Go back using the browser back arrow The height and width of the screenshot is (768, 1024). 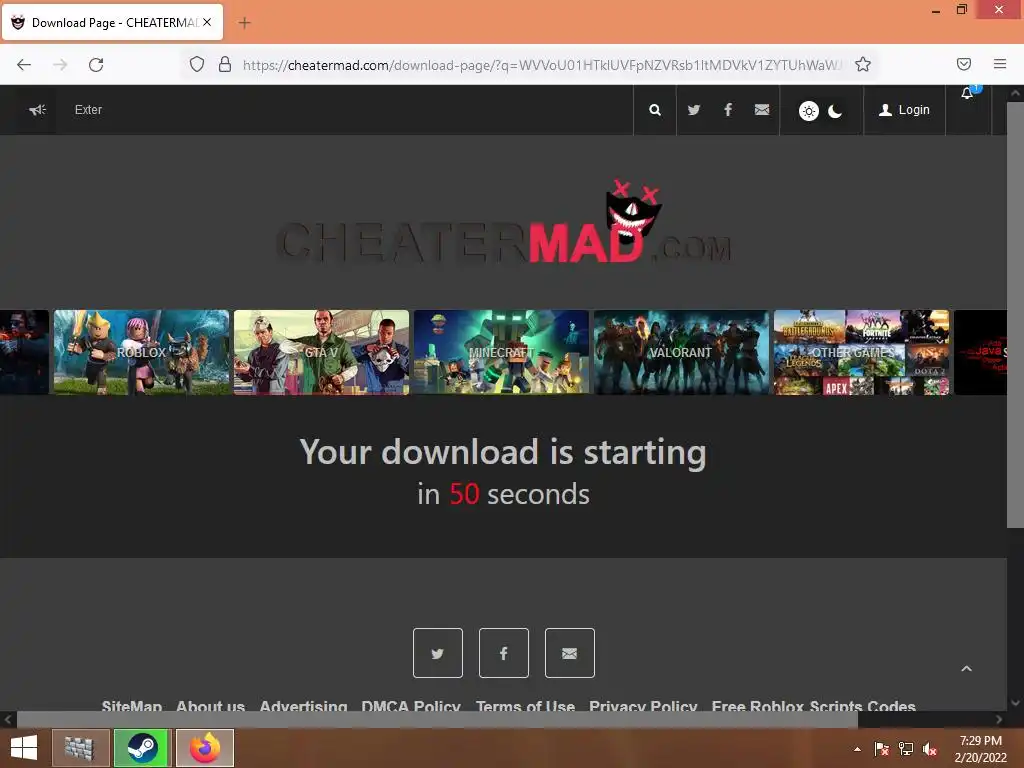click(x=24, y=65)
